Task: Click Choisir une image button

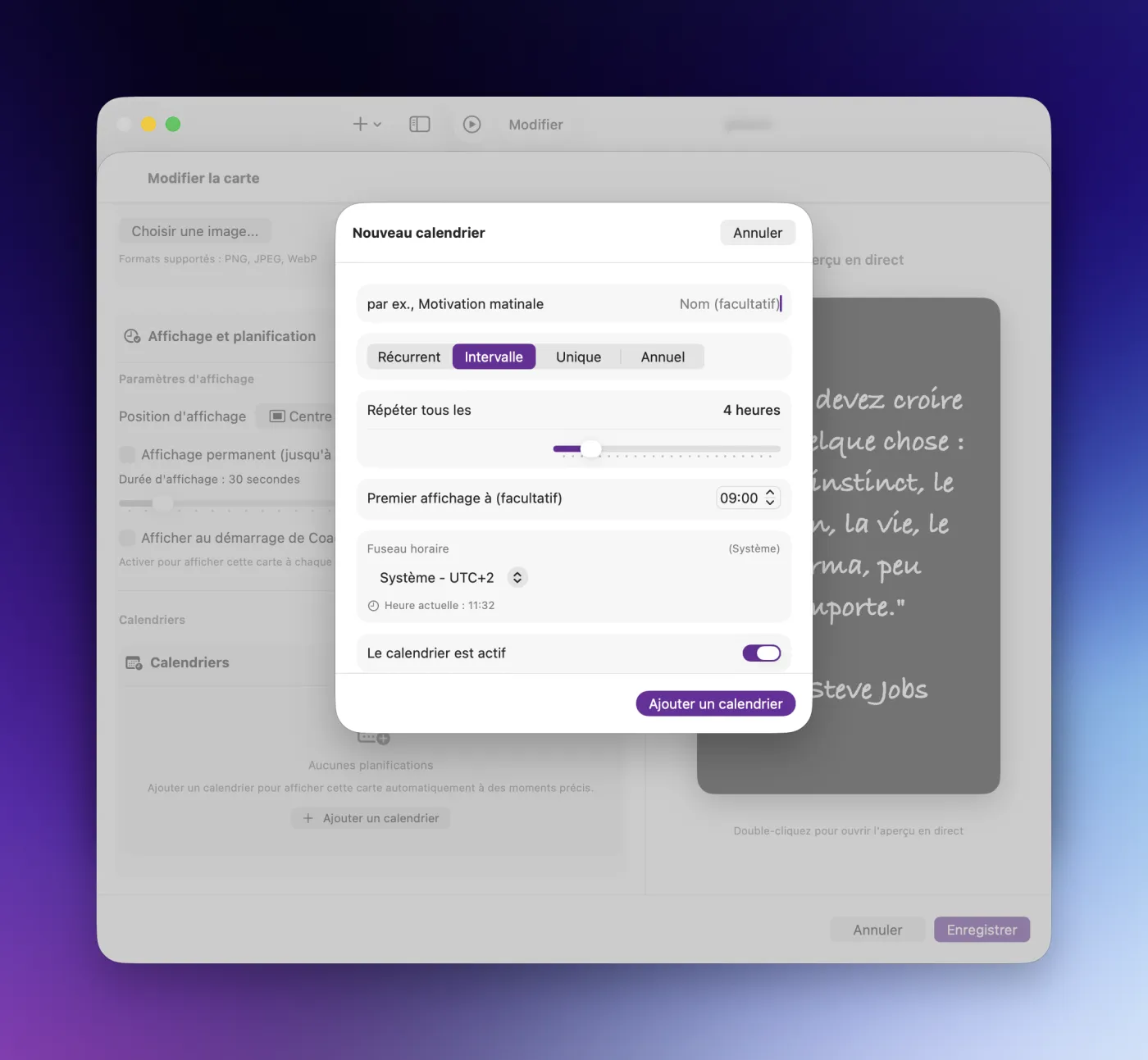Action: 195,231
